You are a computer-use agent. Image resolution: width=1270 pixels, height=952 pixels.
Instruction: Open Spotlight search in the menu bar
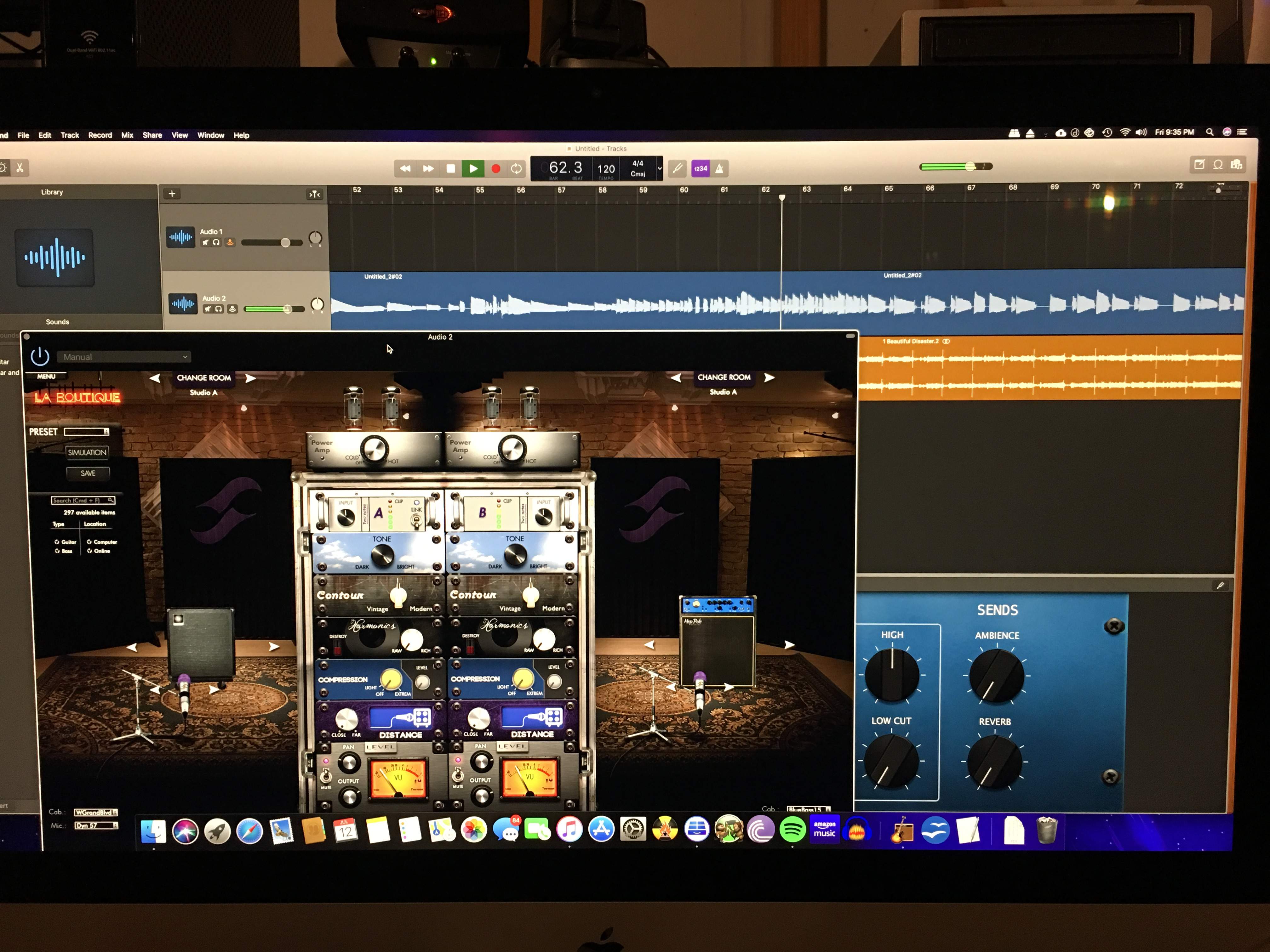(1210, 132)
